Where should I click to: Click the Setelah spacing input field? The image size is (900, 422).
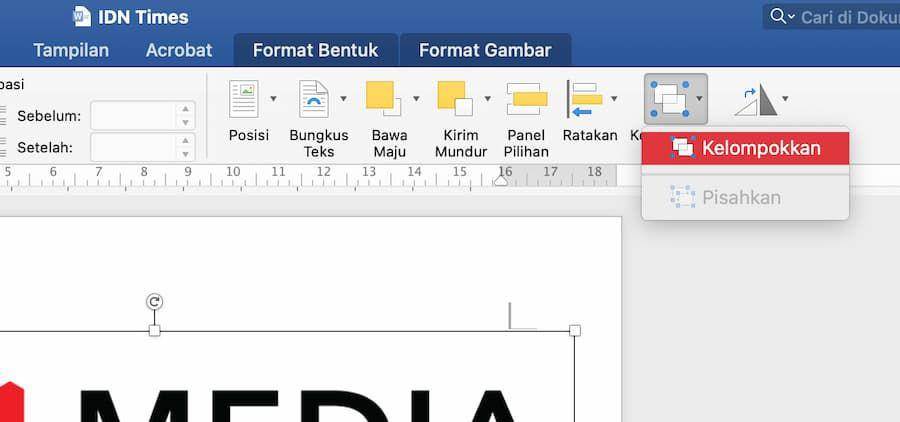(133, 148)
